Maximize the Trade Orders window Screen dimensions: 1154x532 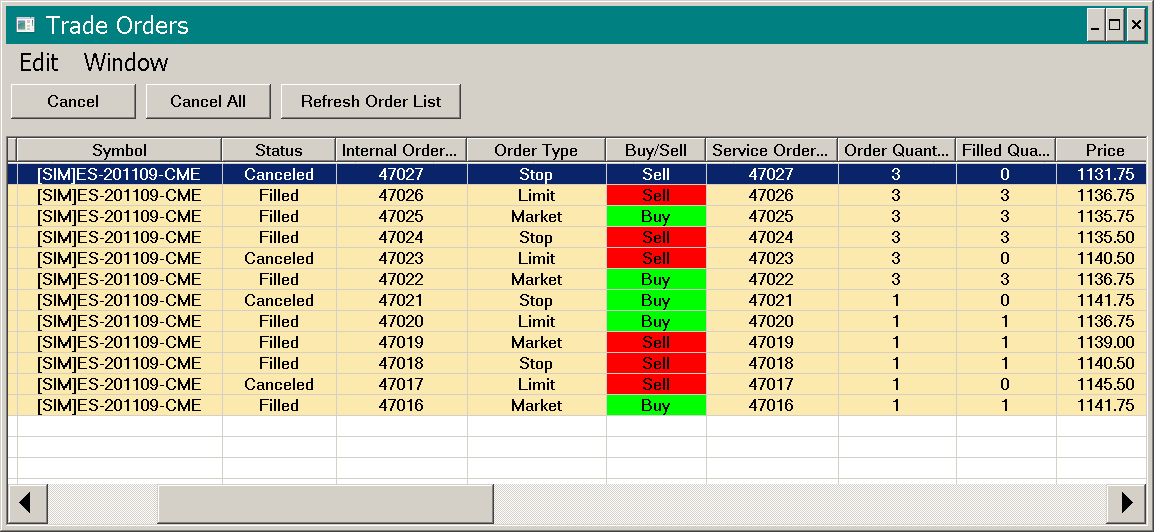coord(1115,26)
